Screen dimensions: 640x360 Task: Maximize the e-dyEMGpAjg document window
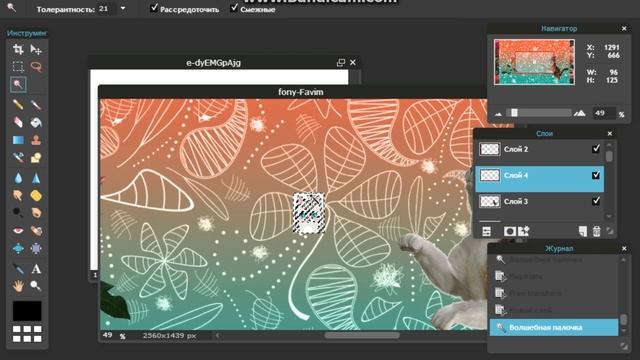tap(340, 62)
